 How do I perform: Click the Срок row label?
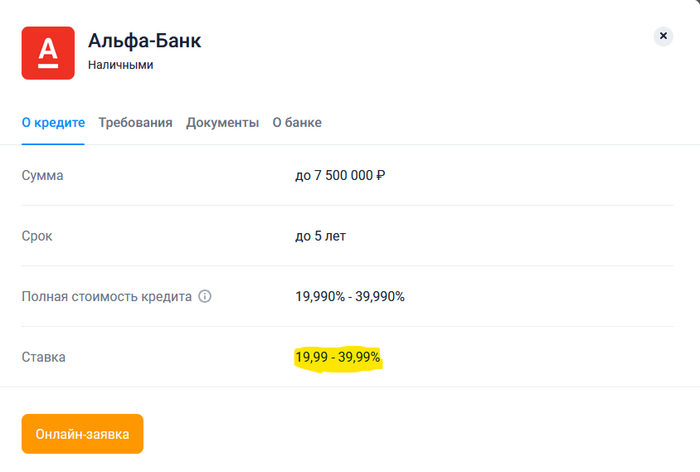[x=37, y=236]
